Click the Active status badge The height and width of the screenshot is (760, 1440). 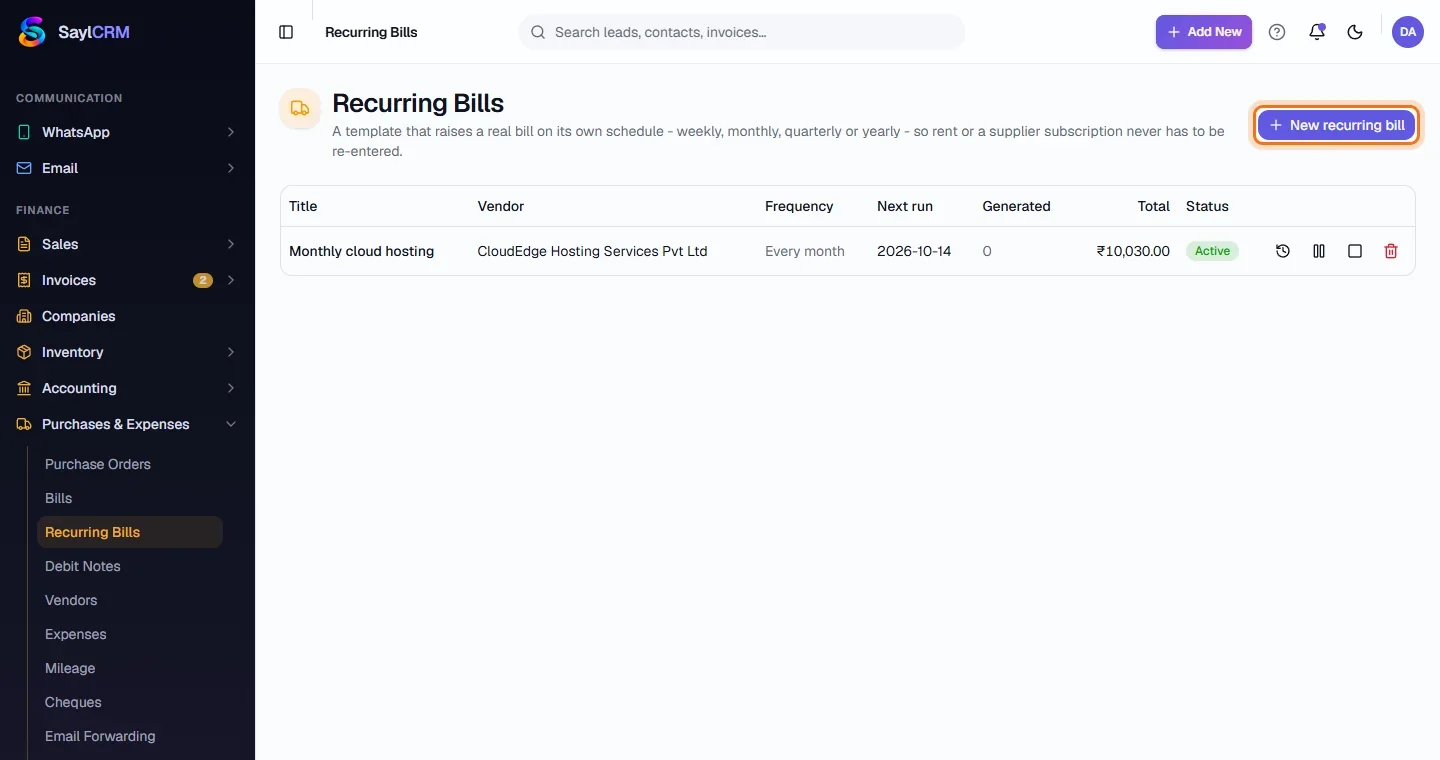coord(1212,251)
